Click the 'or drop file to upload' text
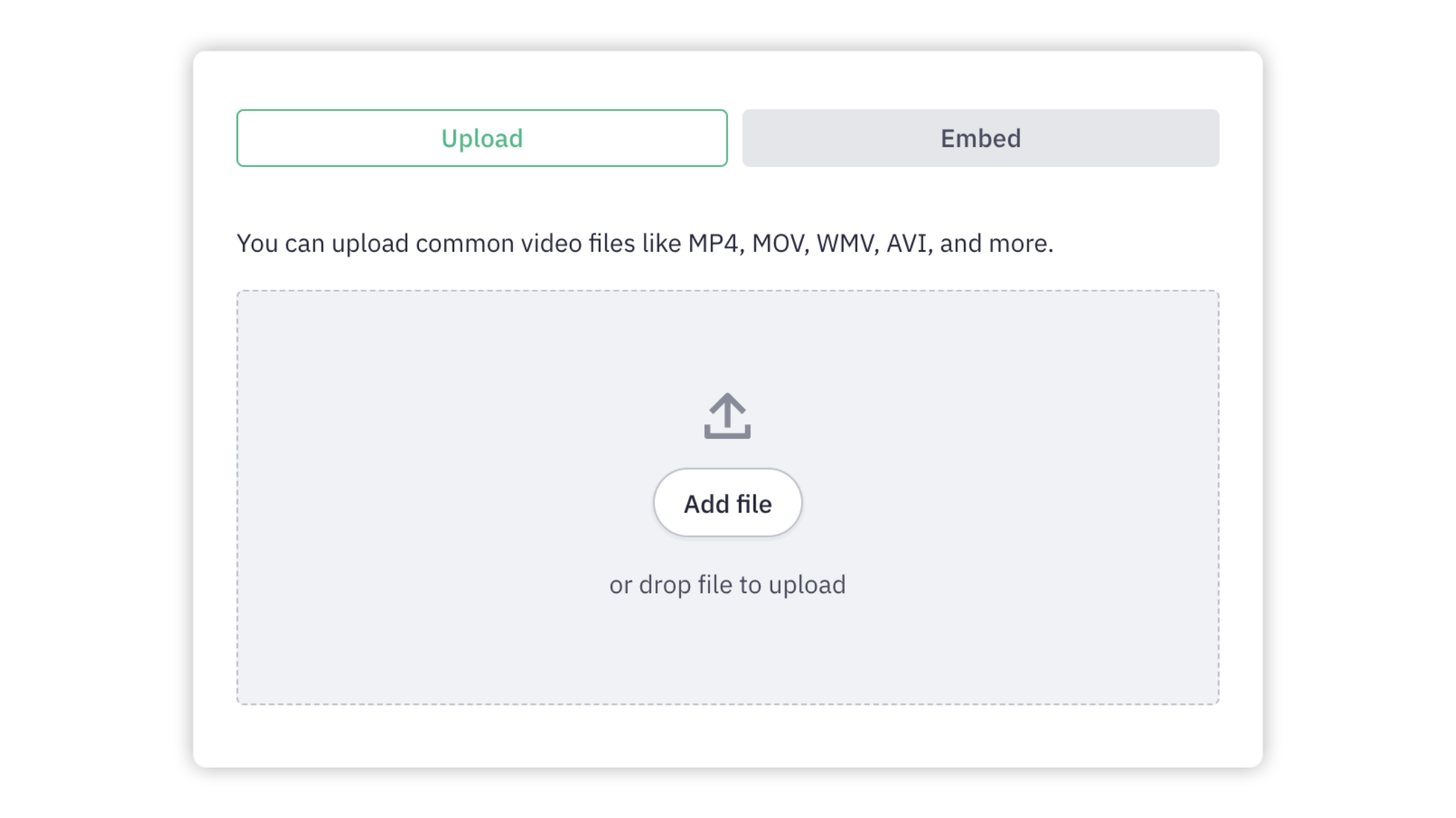This screenshot has height=818, width=1456. click(727, 585)
